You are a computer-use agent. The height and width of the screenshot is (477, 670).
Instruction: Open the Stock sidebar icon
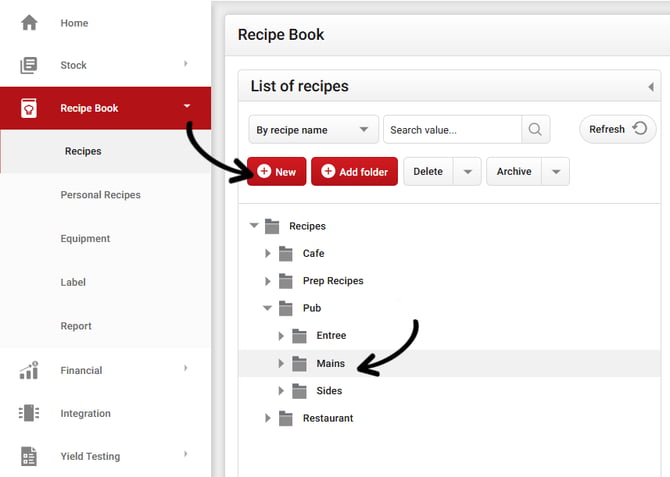(29, 65)
